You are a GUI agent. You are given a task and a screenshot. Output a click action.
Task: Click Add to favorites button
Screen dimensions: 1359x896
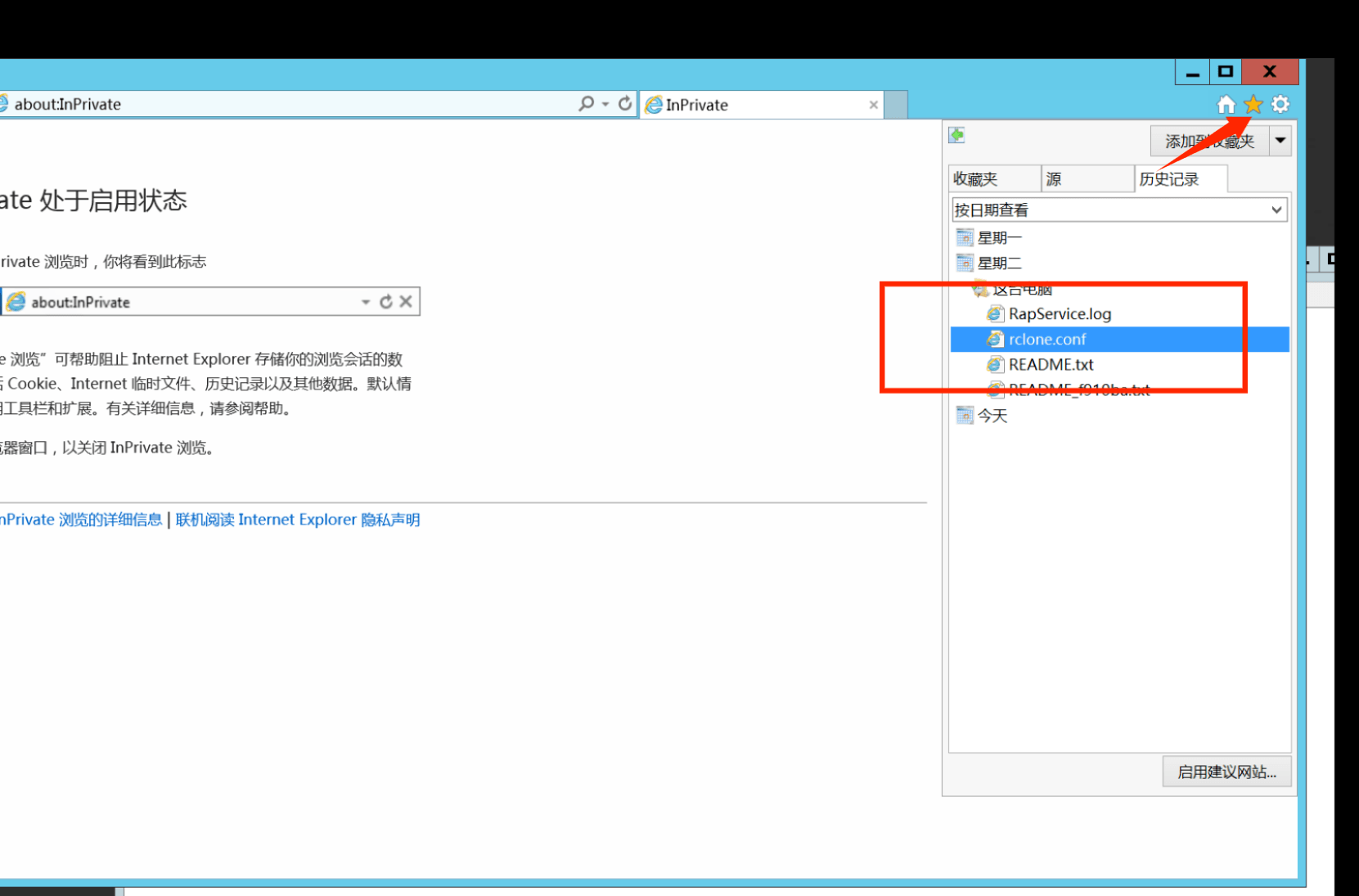coord(1209,142)
